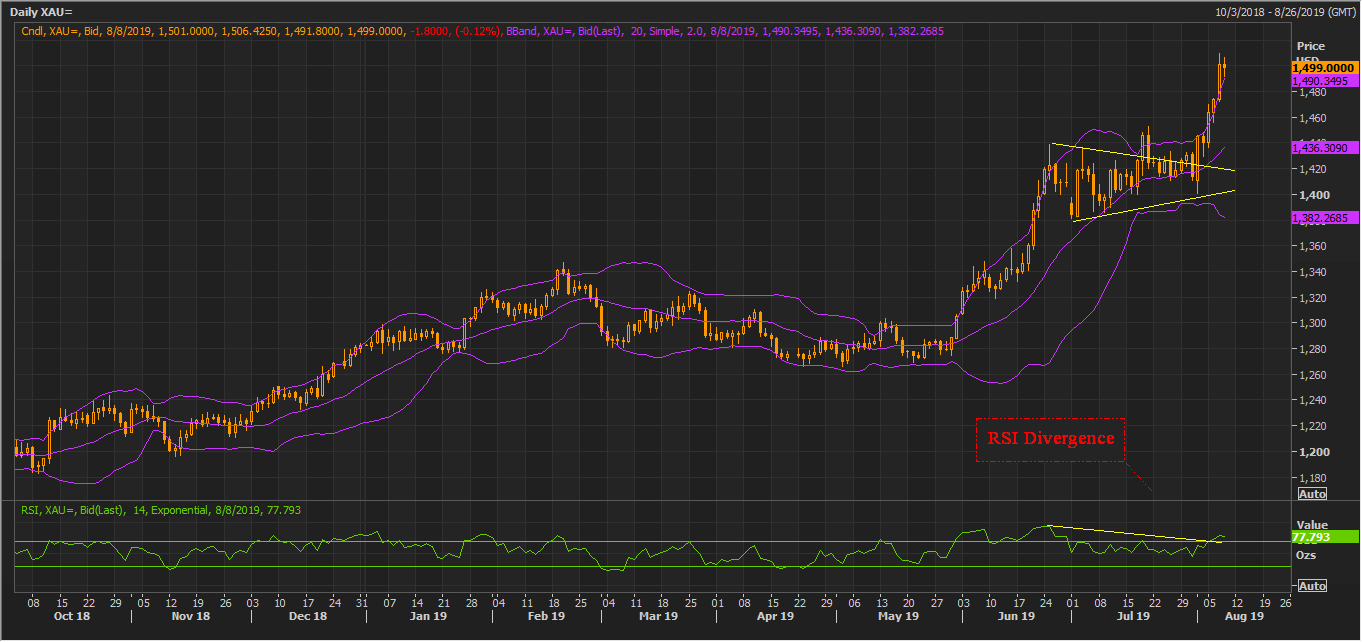This screenshot has height=642, width=1362.
Task: Select the Cndl candlestick legend line
Action: pos(261,32)
